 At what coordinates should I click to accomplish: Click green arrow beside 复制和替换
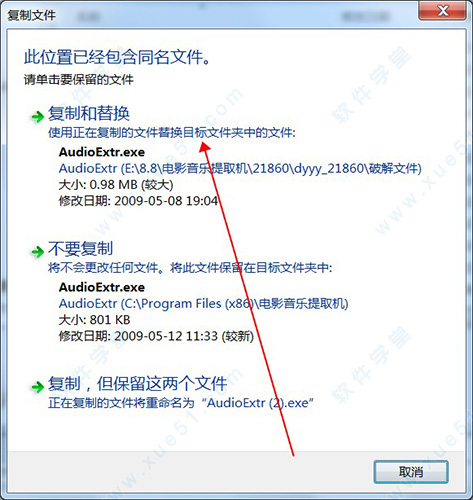point(37,116)
